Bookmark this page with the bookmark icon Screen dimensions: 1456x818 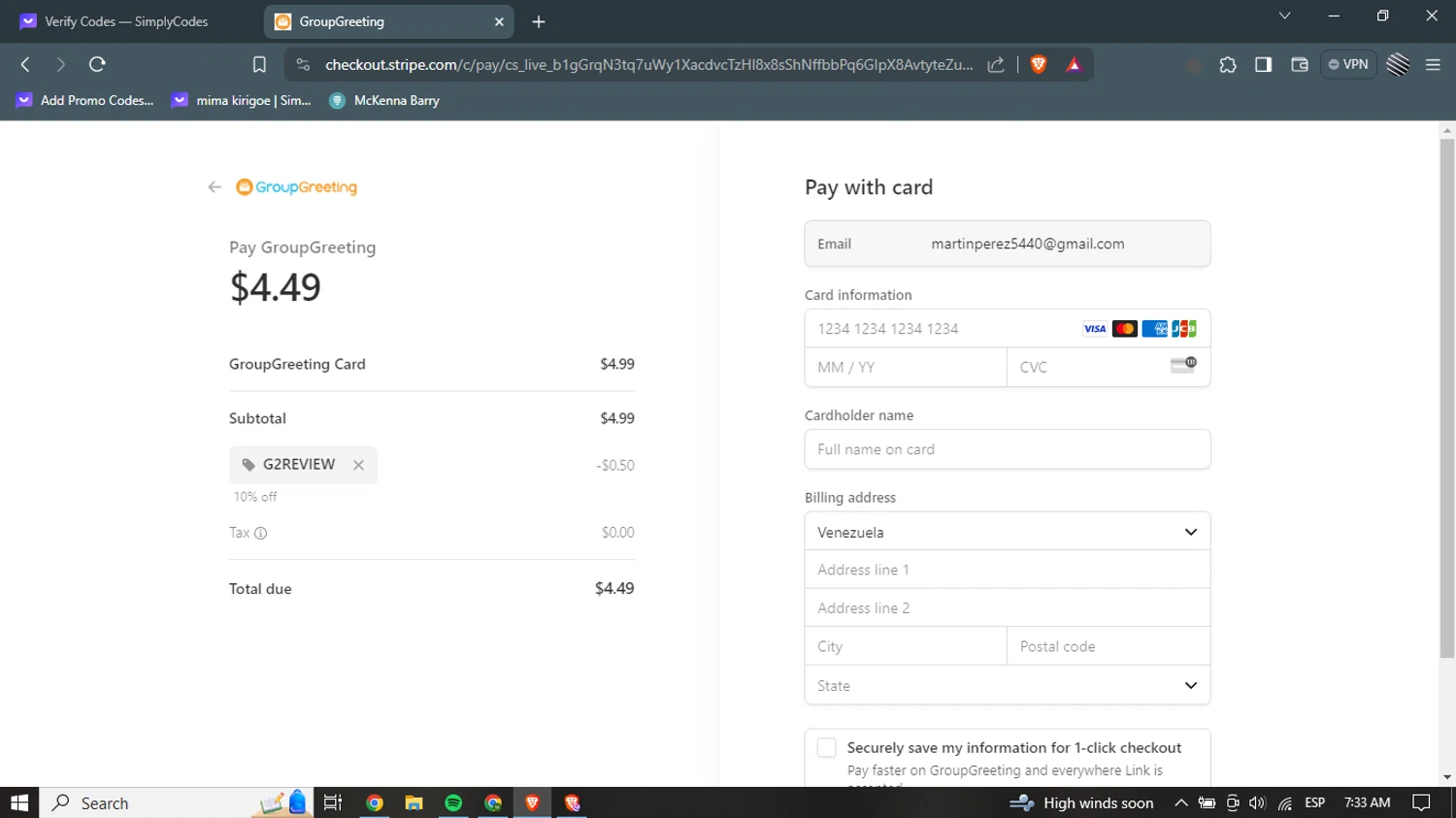pos(259,64)
